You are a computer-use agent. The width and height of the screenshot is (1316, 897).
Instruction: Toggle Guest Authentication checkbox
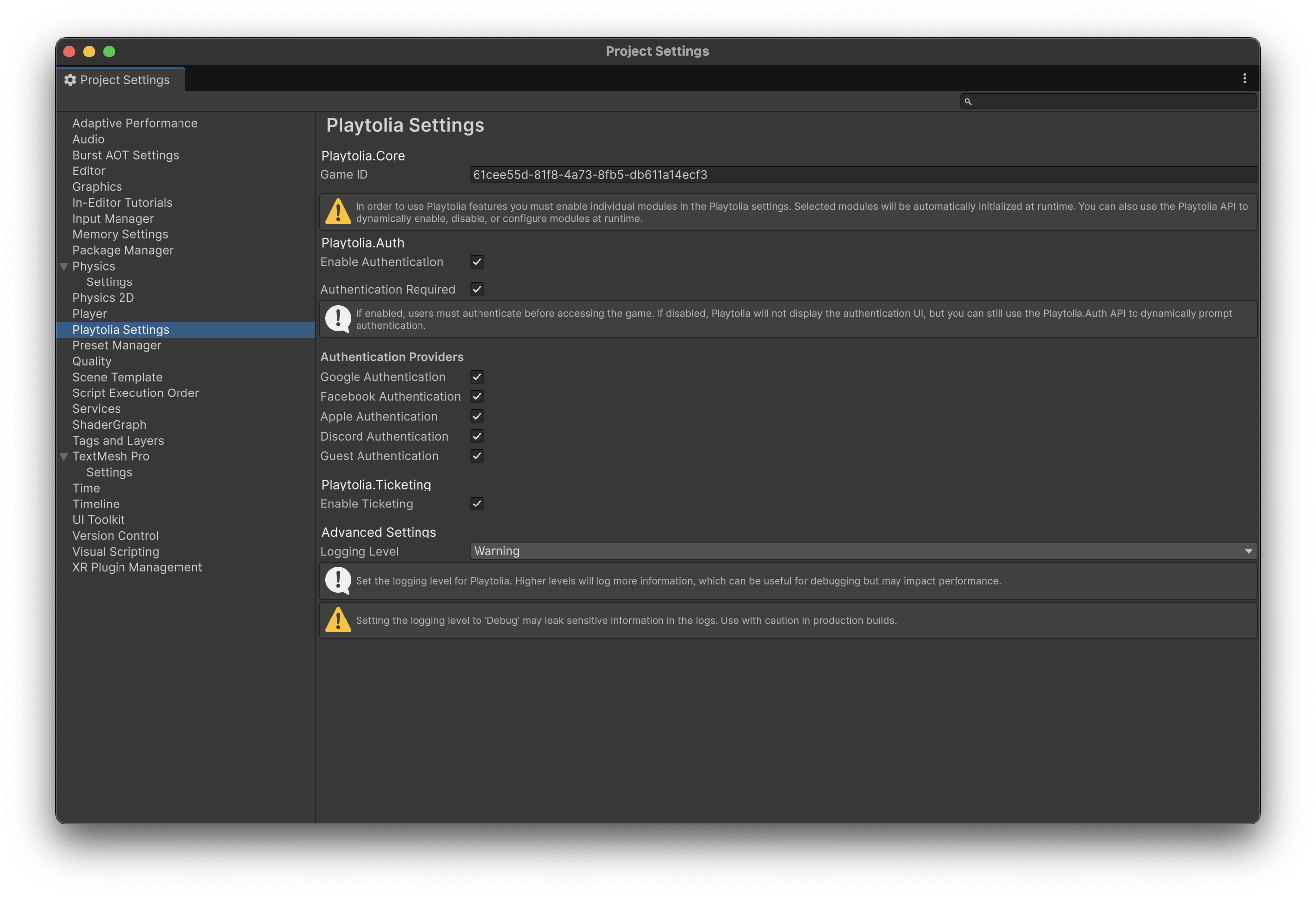[477, 455]
